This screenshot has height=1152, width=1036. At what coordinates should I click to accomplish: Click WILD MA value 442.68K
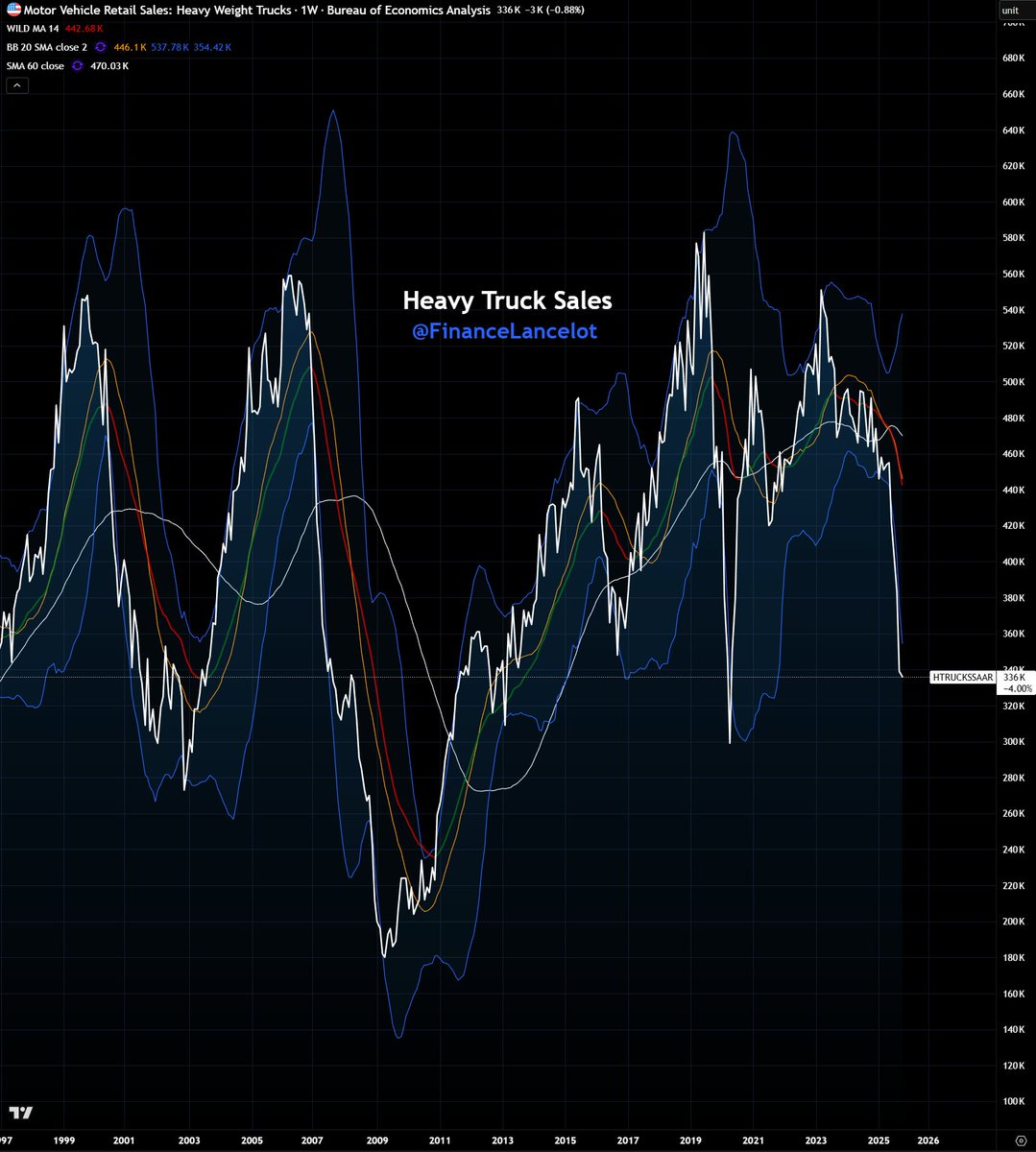[x=84, y=29]
